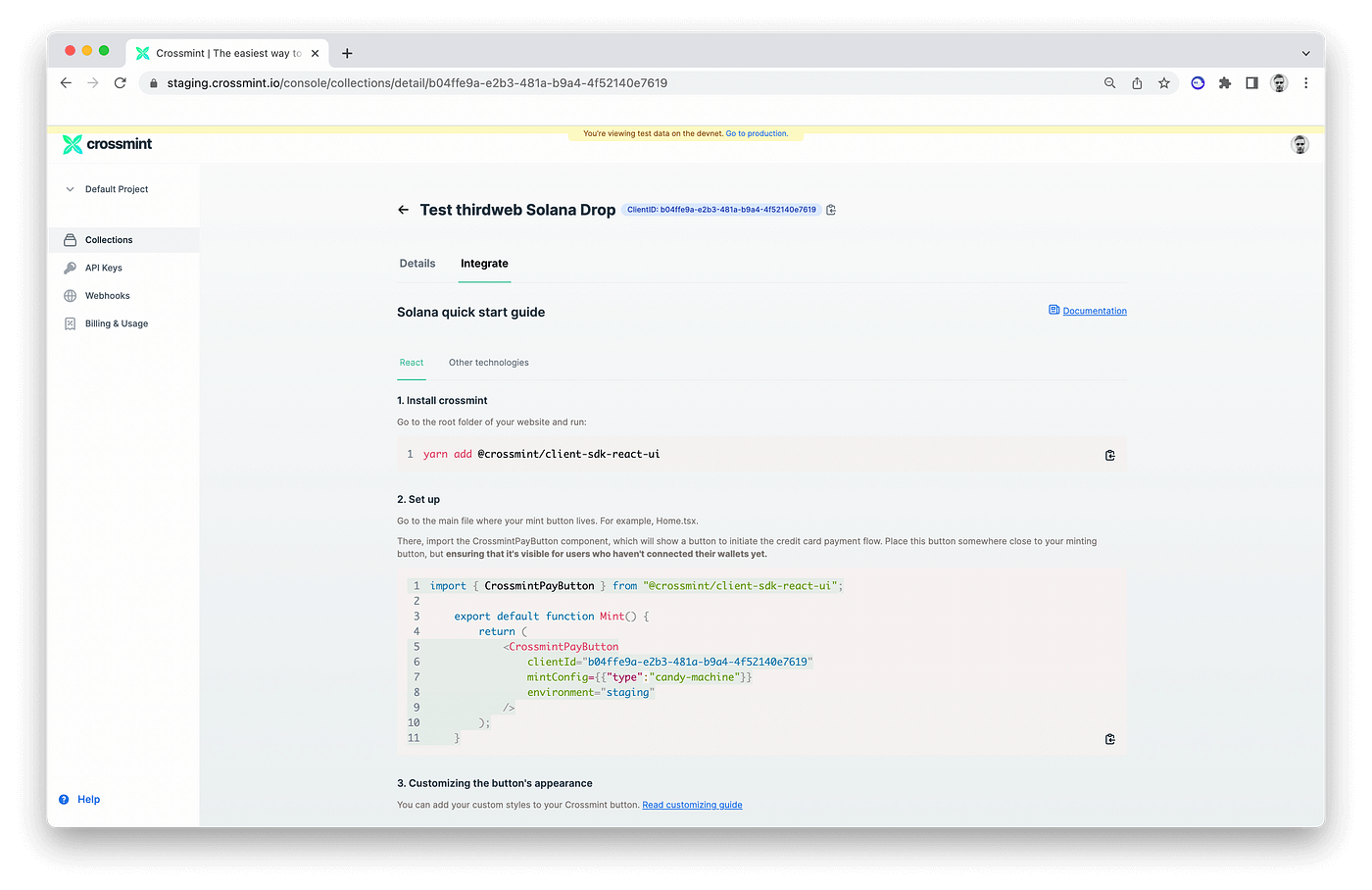Close the Crossmint browser tab
Viewport: 1372px width, 890px height.
tap(315, 53)
